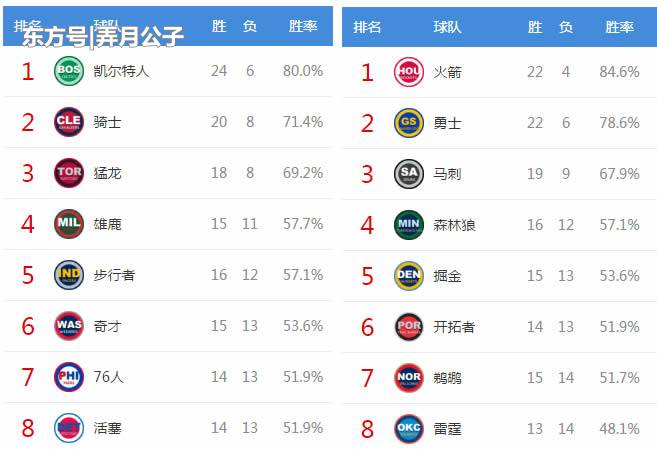Select the Portland POR team logo
Viewport: 657px width, 450px height.
(408, 326)
